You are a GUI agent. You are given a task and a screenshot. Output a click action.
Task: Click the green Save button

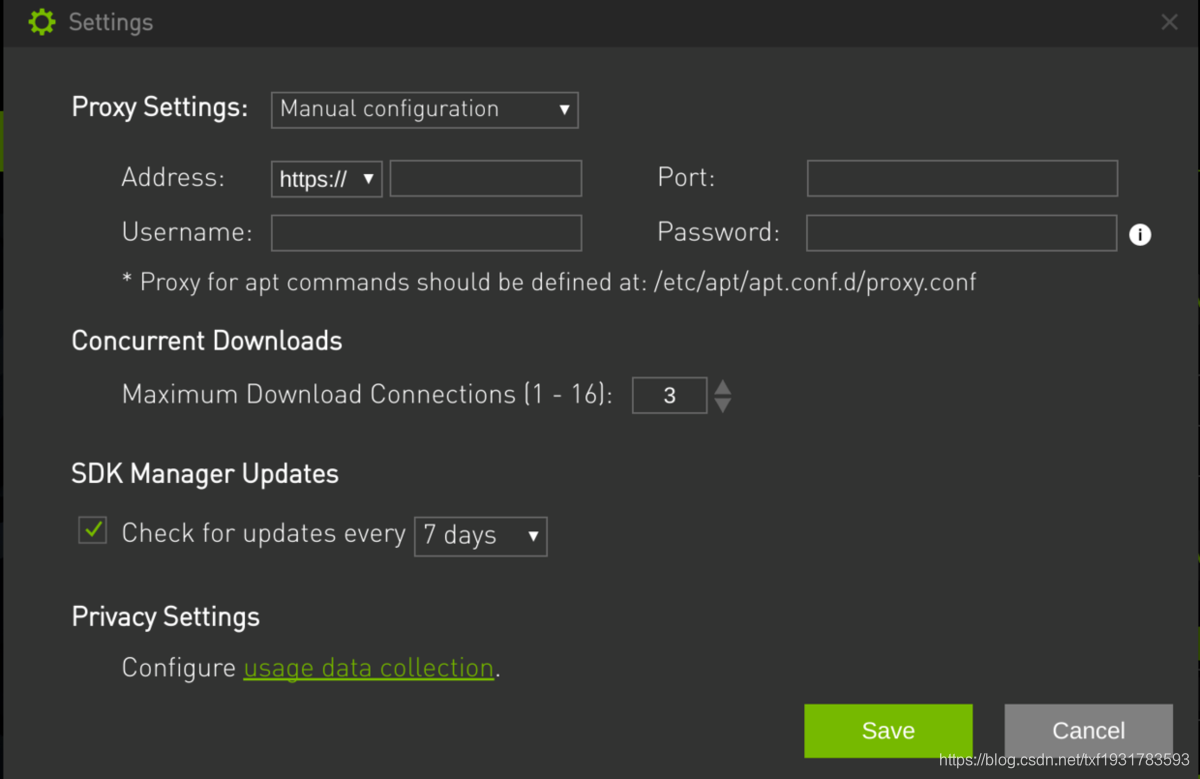(x=888, y=731)
